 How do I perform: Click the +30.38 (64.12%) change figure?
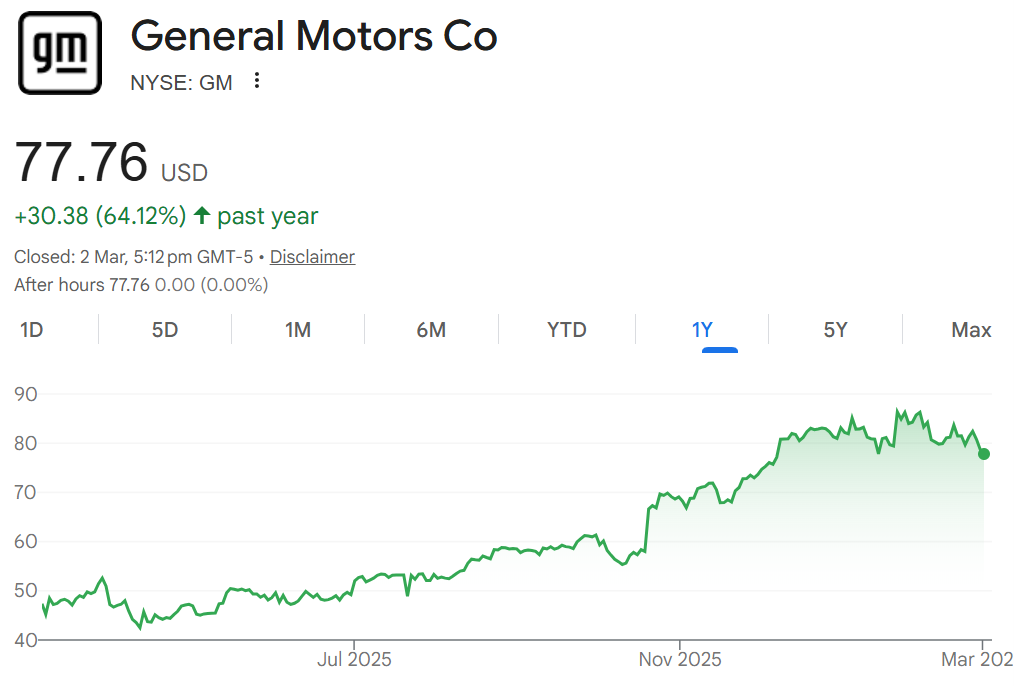(x=100, y=216)
